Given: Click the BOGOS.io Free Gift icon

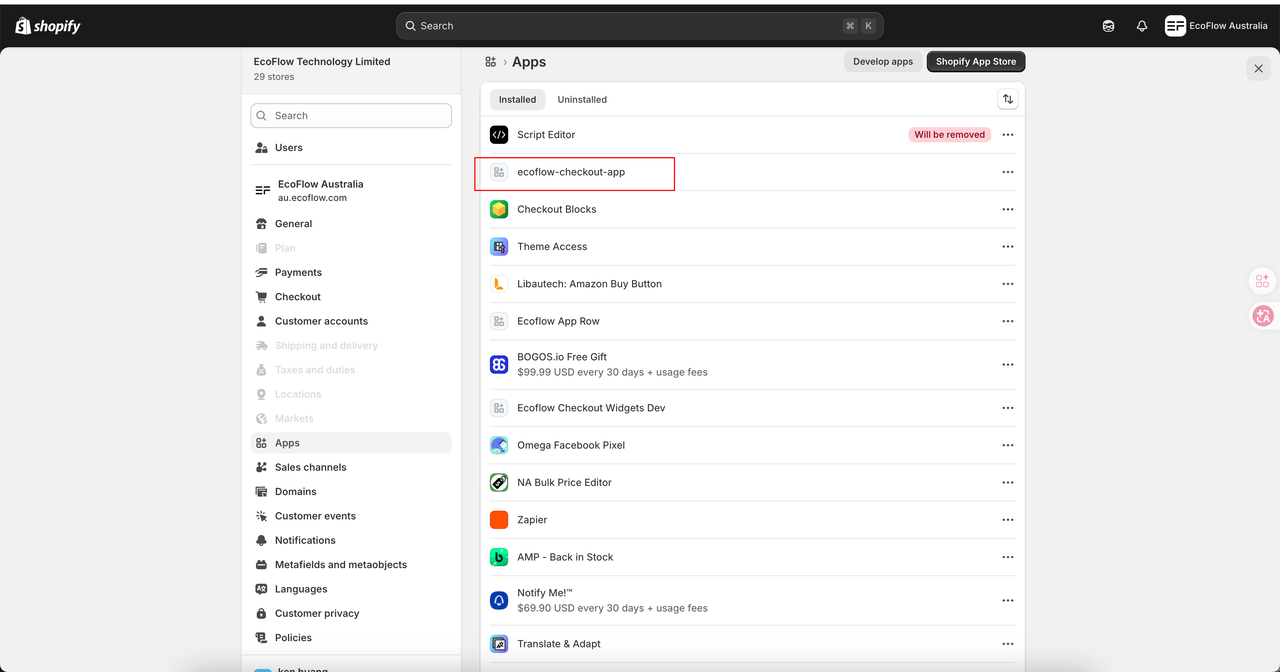Looking at the screenshot, I should click(x=499, y=364).
